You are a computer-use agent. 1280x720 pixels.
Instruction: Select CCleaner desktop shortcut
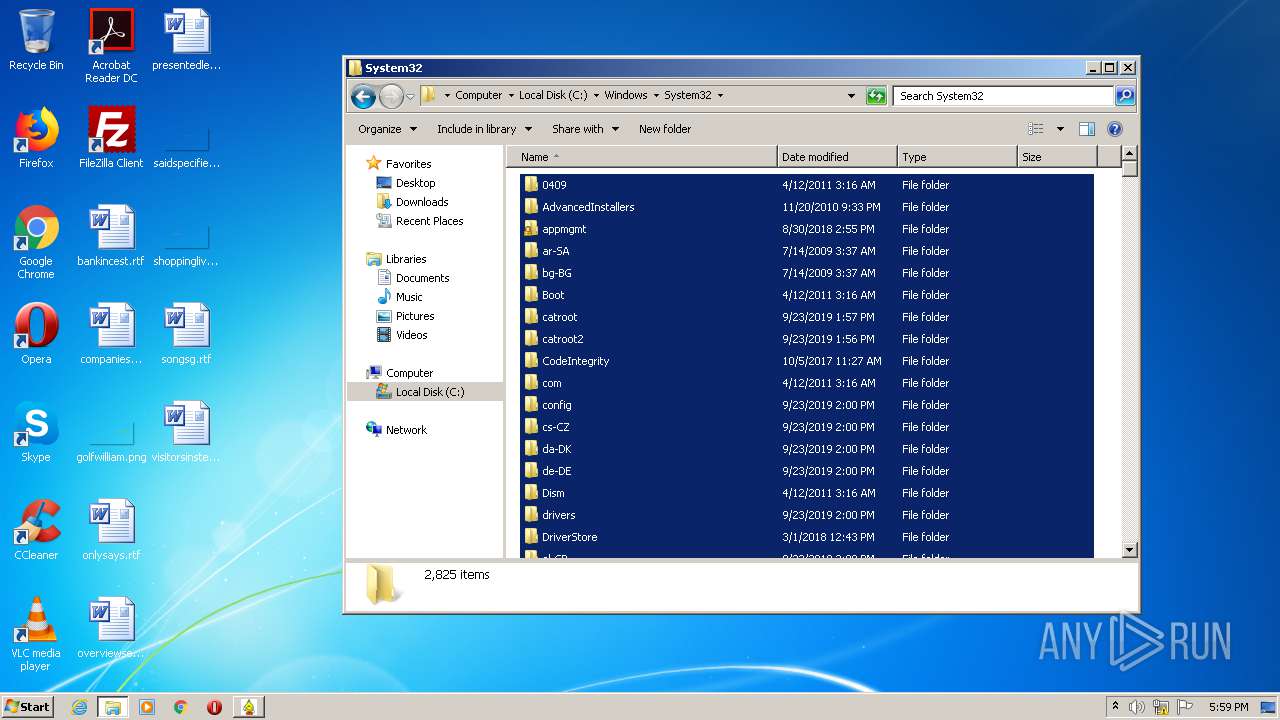tap(36, 530)
